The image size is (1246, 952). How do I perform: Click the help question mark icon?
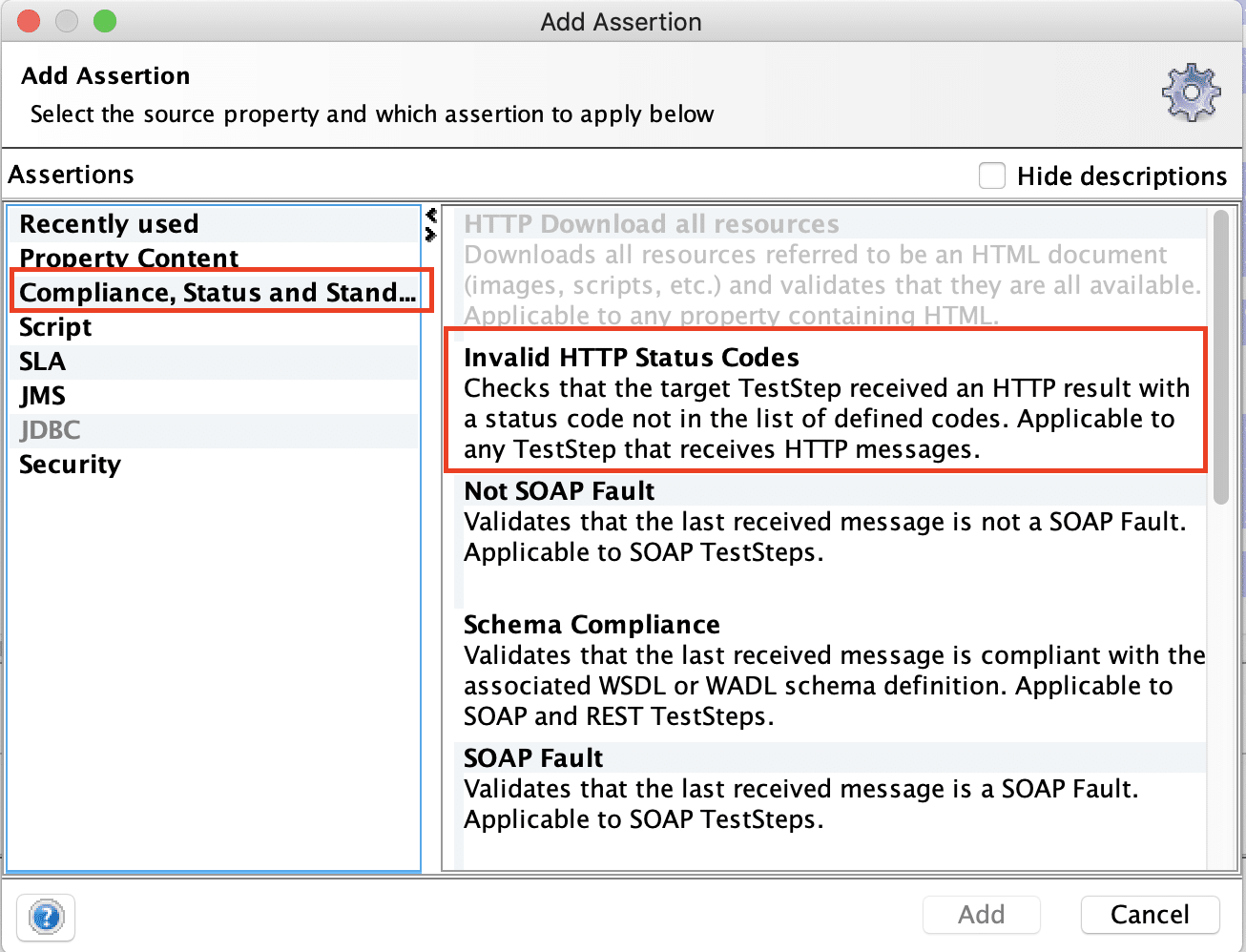45,917
